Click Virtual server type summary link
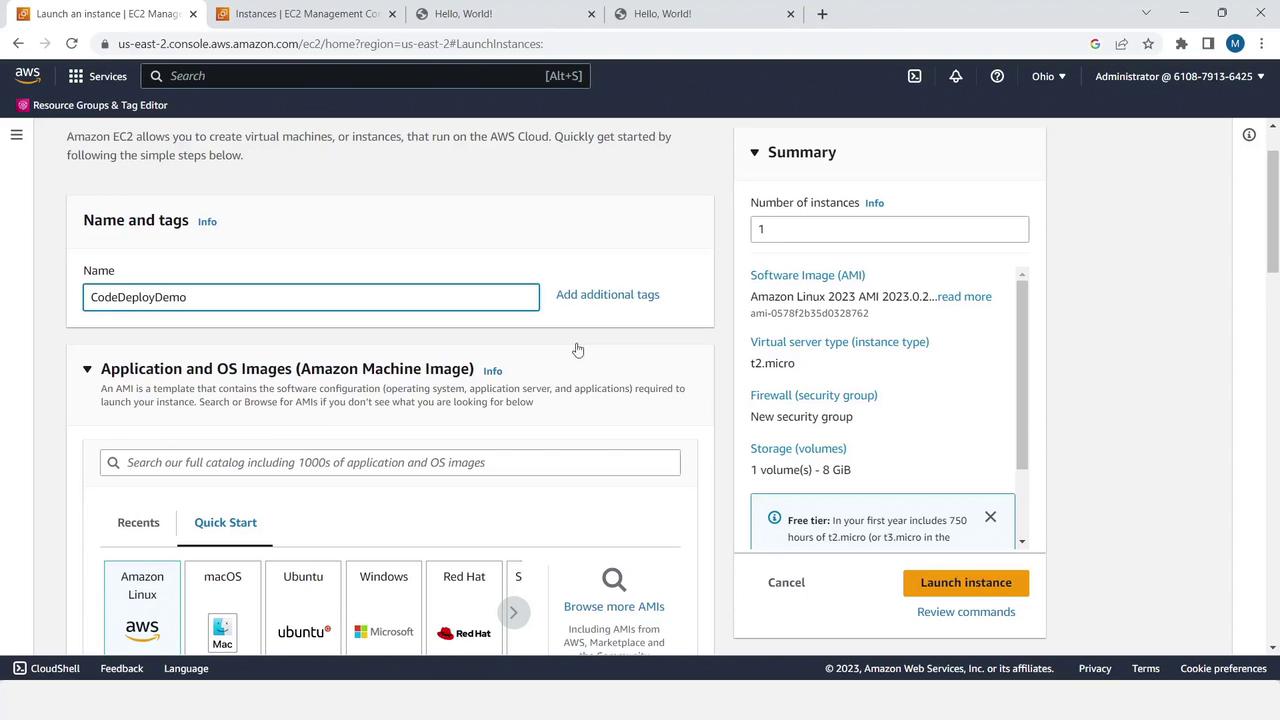 (x=840, y=342)
